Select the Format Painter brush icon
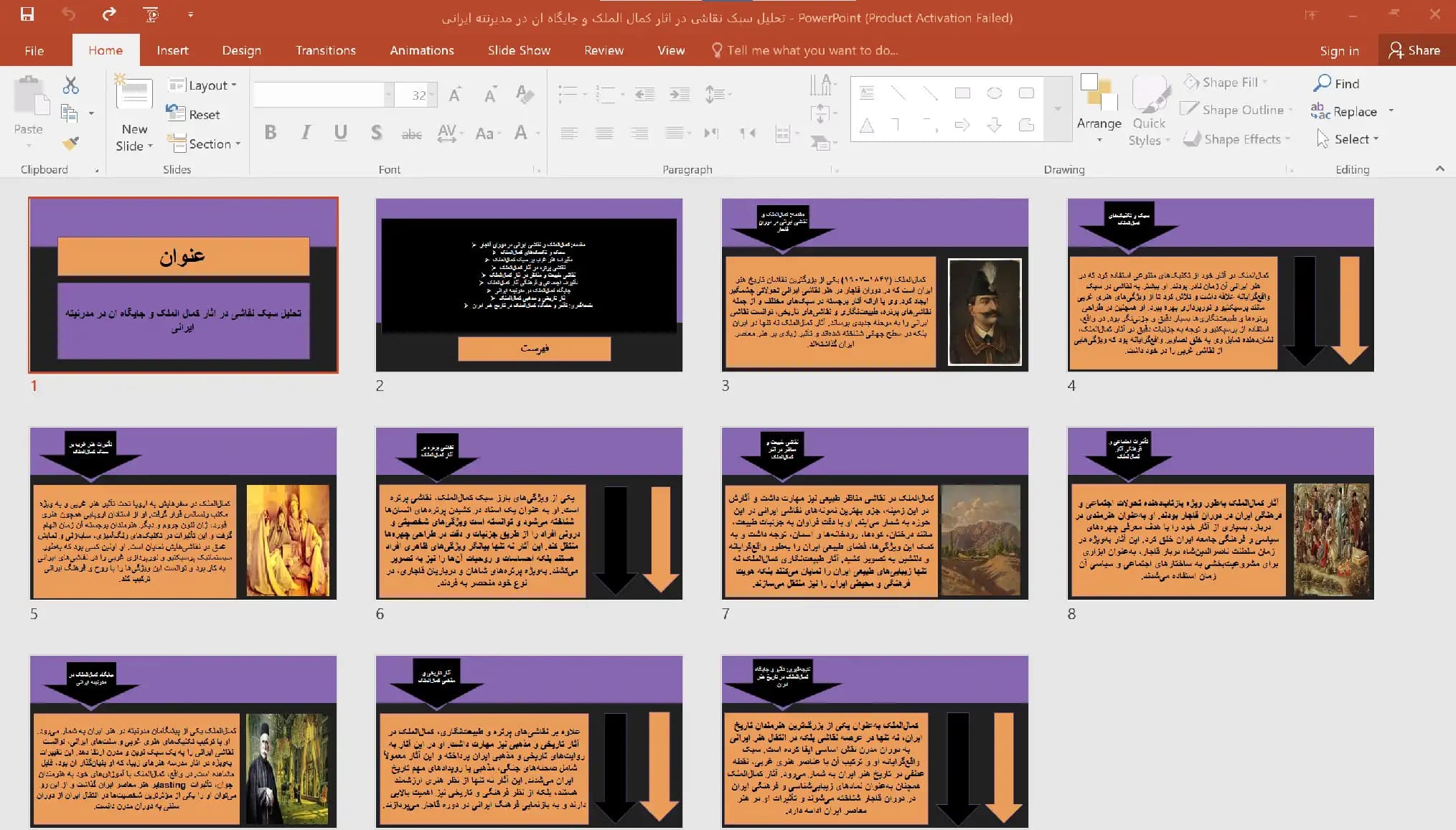The width and height of the screenshot is (1456, 830). [70, 143]
